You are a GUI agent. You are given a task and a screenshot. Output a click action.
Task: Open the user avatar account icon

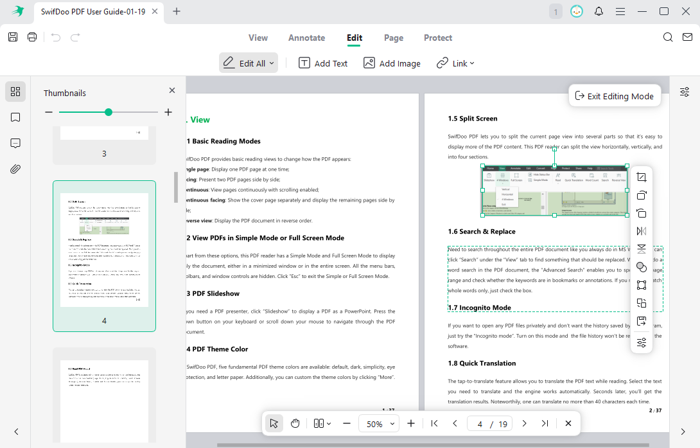pyautogui.click(x=577, y=11)
